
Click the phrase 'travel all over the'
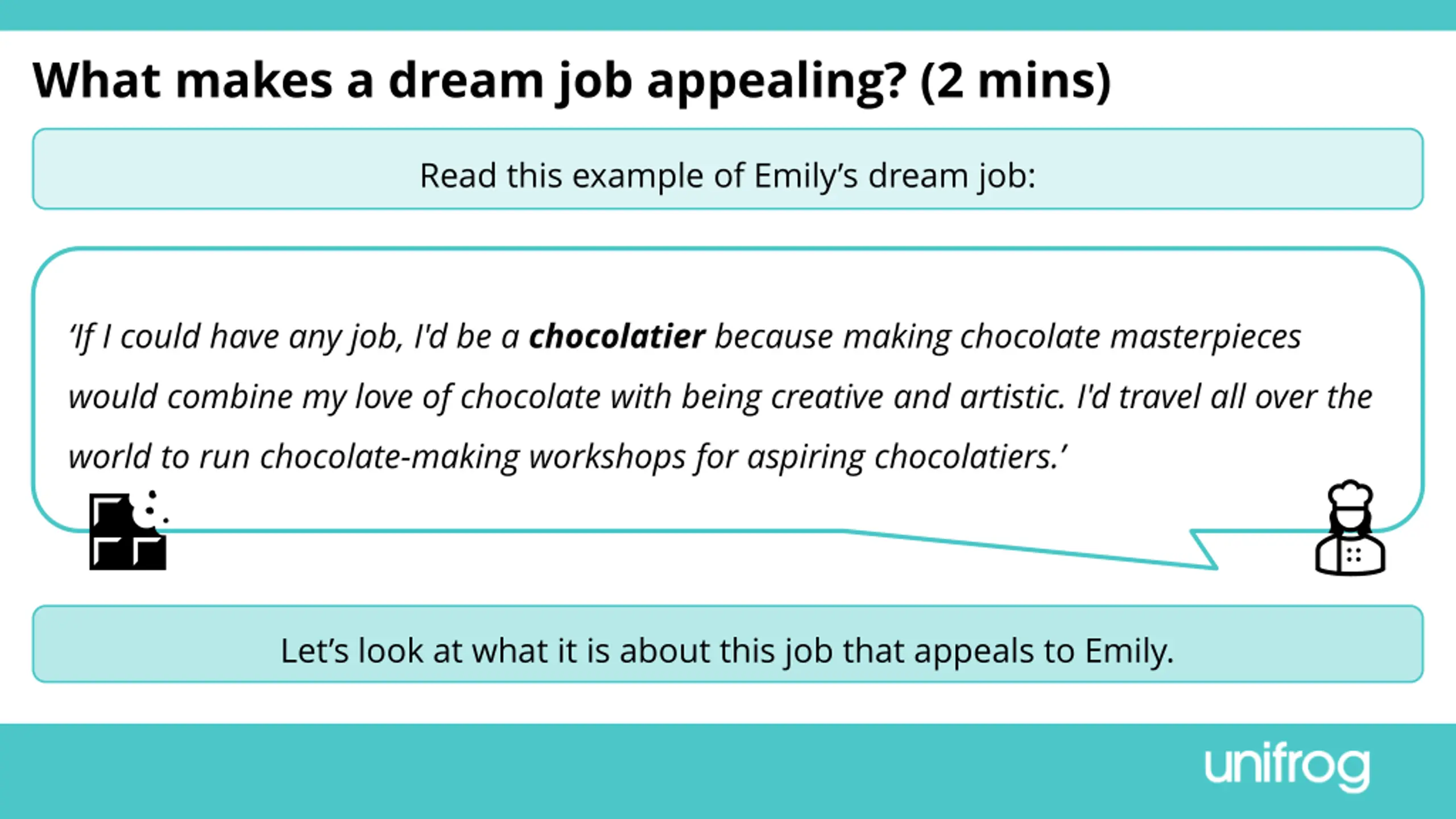click(1246, 397)
